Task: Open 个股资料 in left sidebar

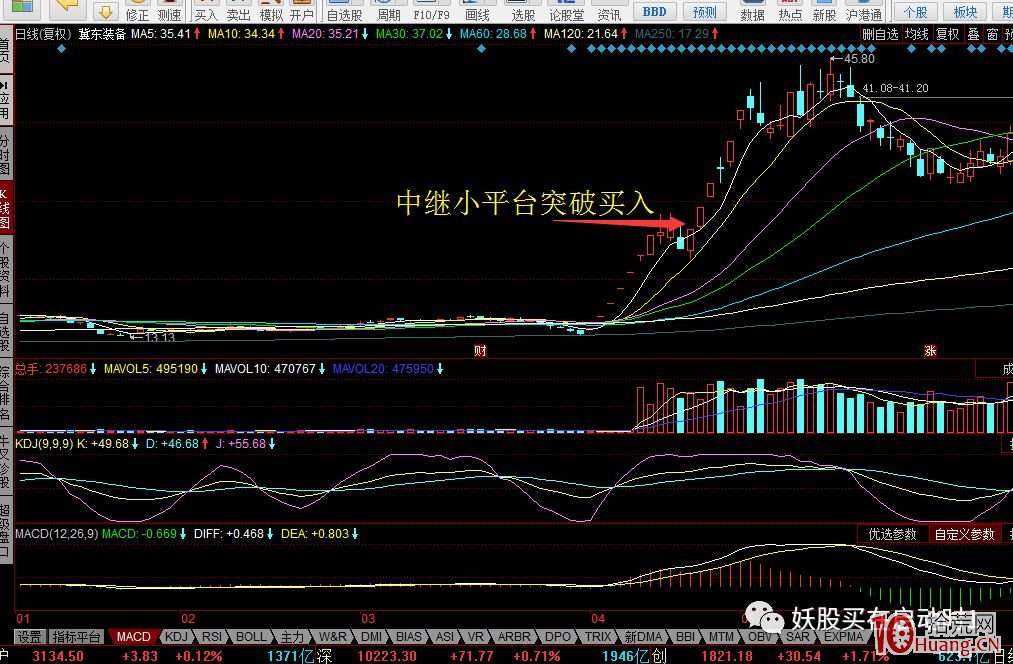Action: (5, 269)
